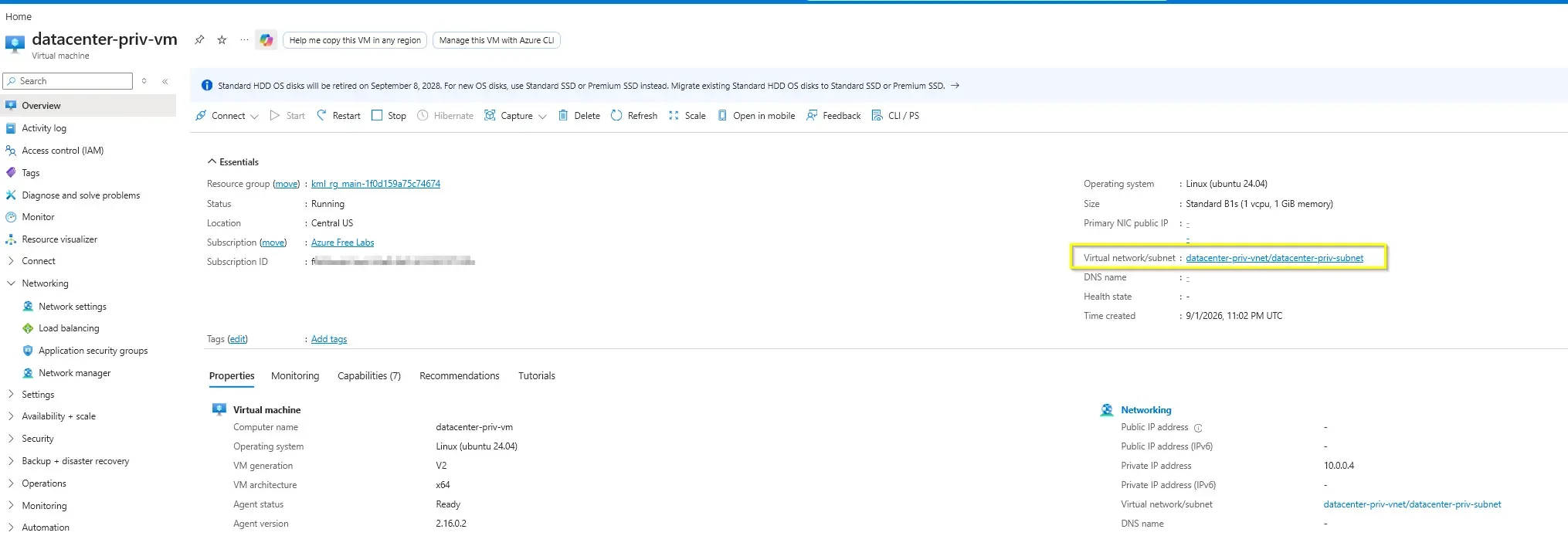Click the Private IP address value 10.0.0.4
The image size is (1568, 536).
coord(1339,466)
